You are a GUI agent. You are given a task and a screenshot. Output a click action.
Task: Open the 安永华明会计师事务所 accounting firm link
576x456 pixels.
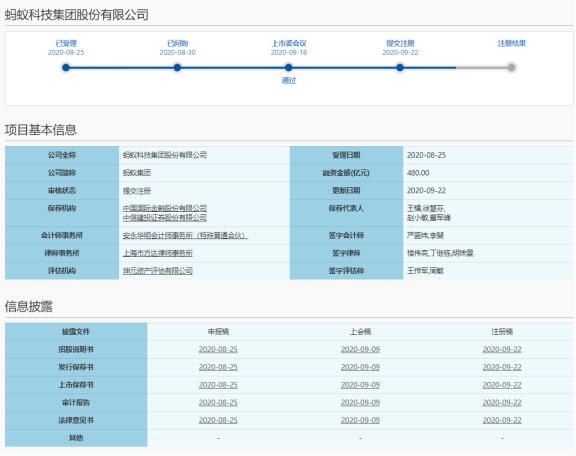tap(185, 236)
